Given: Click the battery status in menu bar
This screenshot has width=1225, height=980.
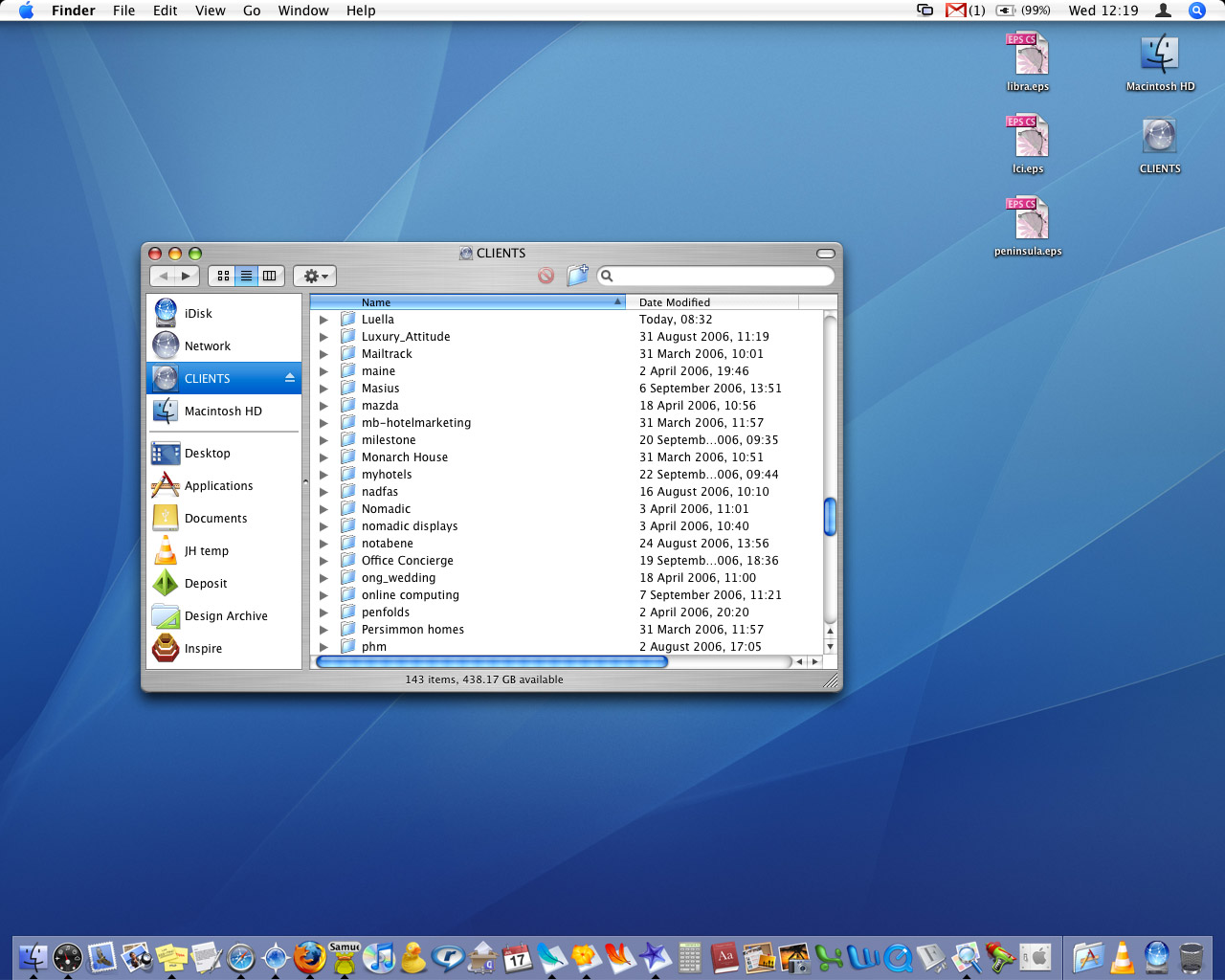Looking at the screenshot, I should (1023, 11).
